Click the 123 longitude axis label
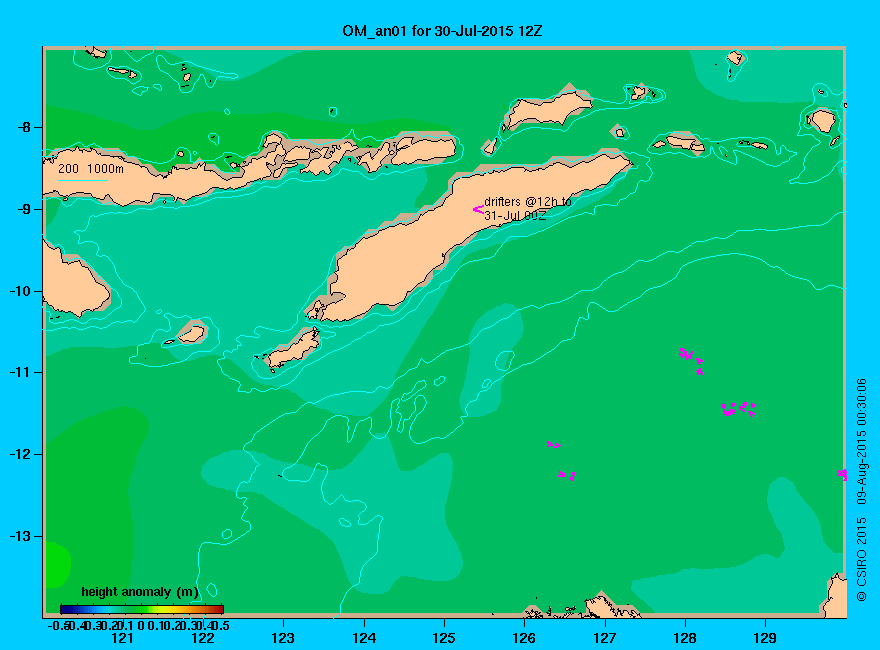 coord(283,638)
